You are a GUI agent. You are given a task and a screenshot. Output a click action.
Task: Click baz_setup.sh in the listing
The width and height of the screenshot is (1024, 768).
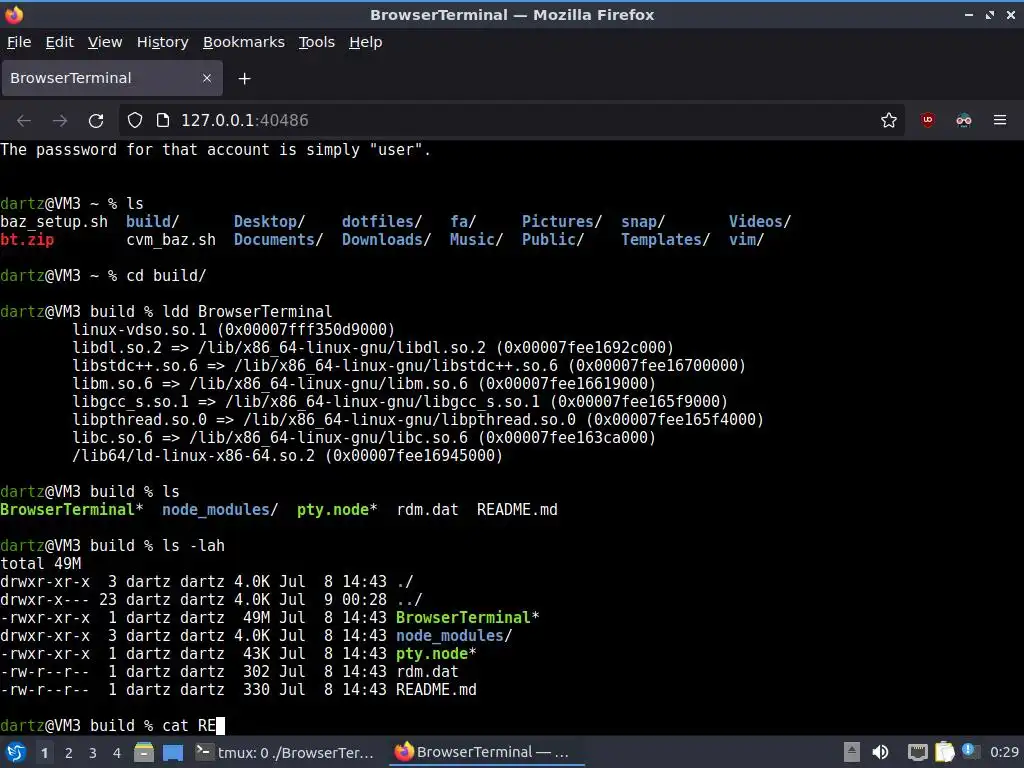(x=54, y=221)
